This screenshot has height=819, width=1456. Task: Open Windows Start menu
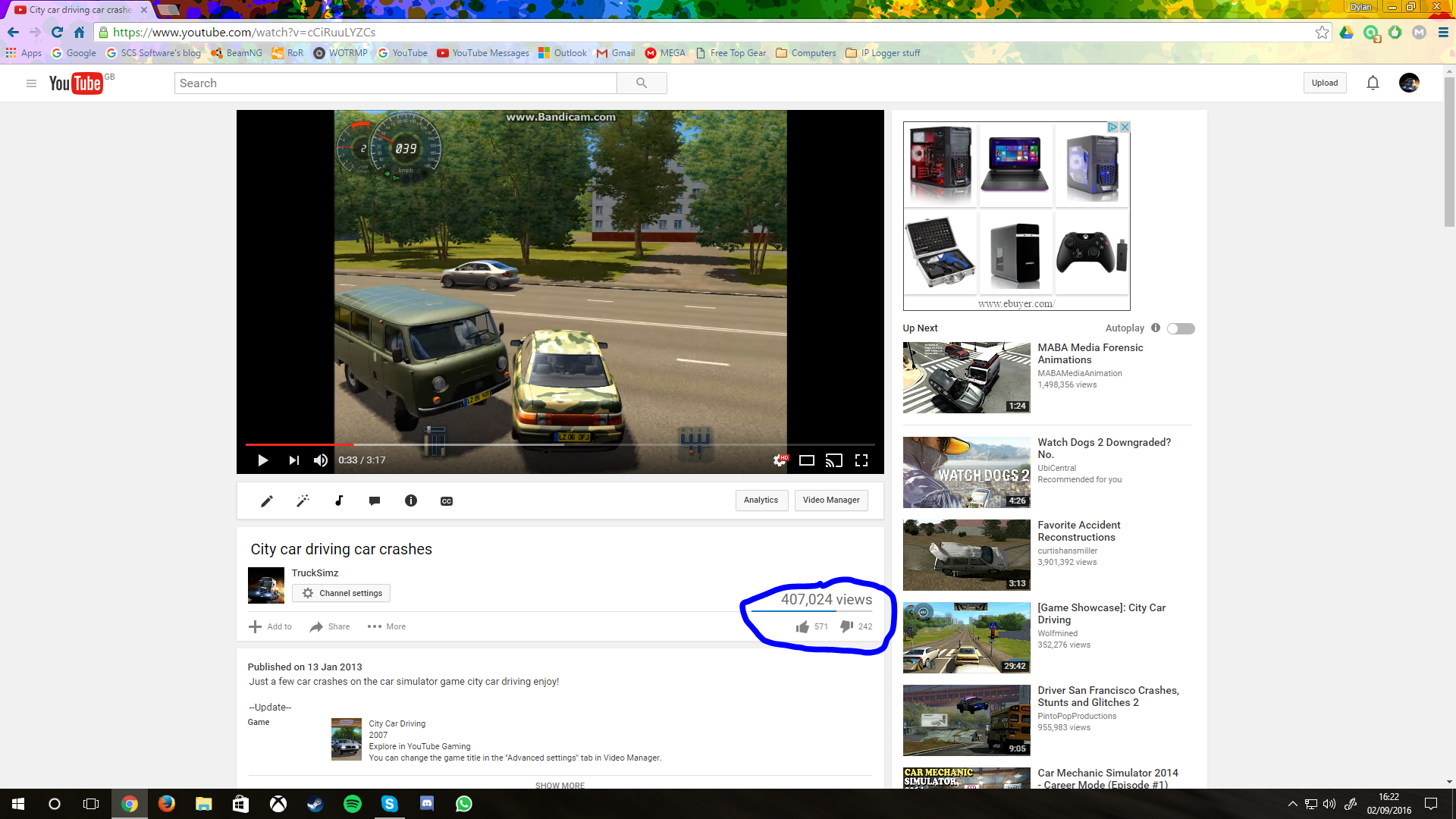[x=18, y=804]
